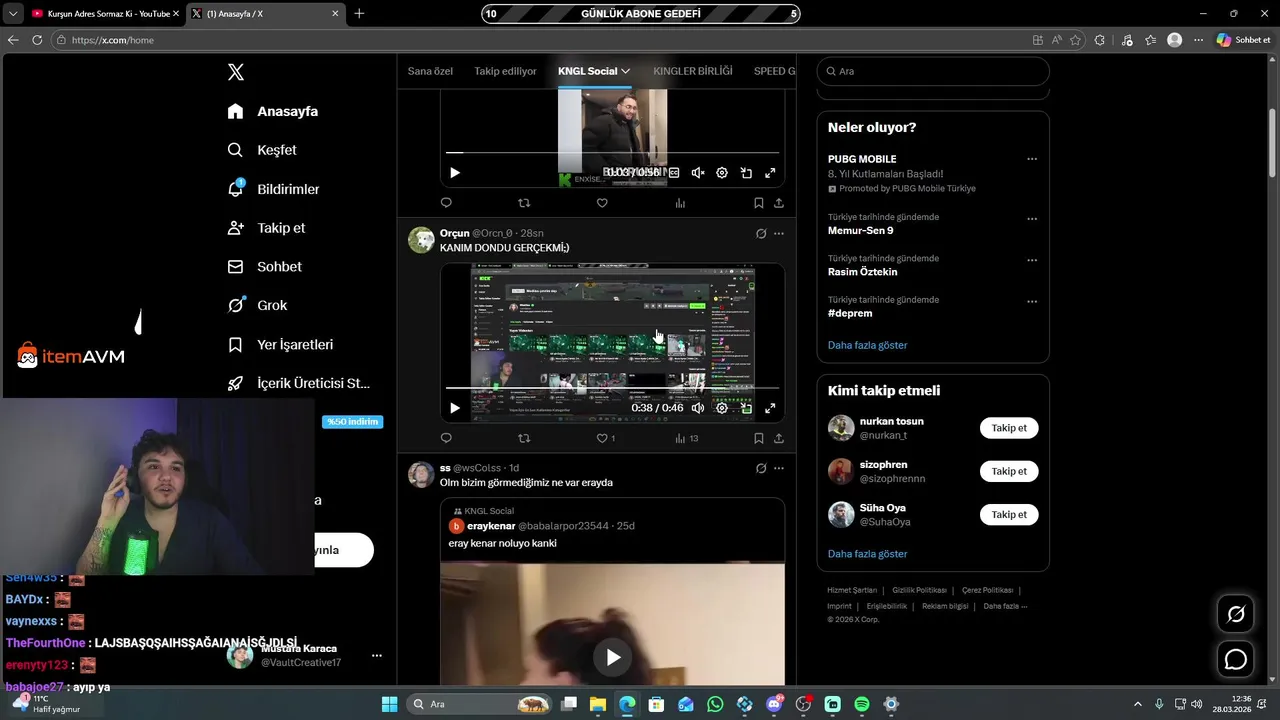Image resolution: width=1280 pixels, height=720 pixels.
Task: View analytics showing 13 views
Action: (x=687, y=438)
